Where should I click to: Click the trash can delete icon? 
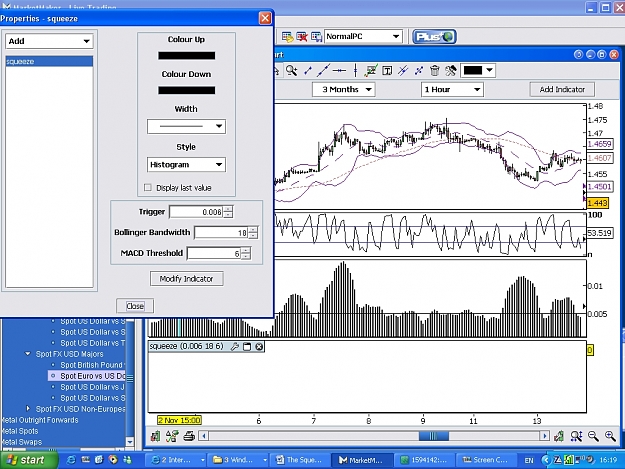click(434, 71)
